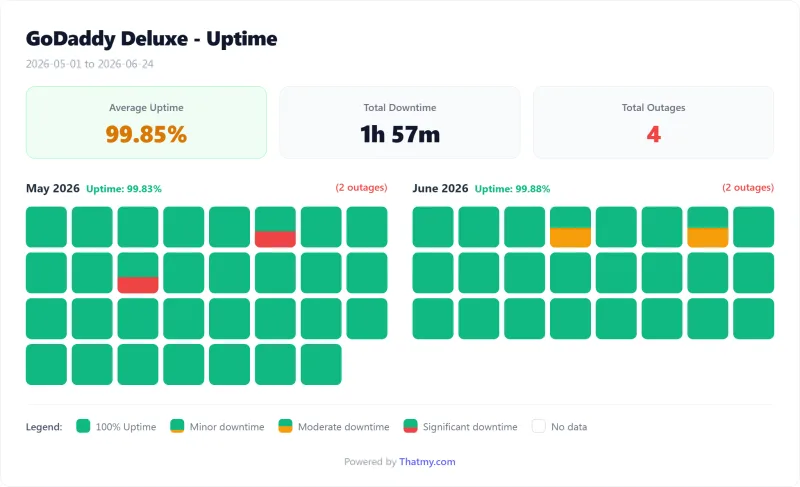Click the Moderate downtime legend swatch
The image size is (800, 487).
pyautogui.click(x=285, y=426)
